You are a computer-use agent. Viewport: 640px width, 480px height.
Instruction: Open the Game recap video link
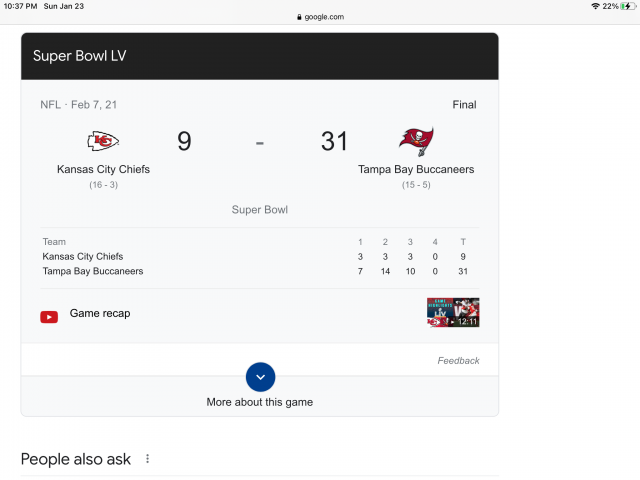[x=100, y=314]
